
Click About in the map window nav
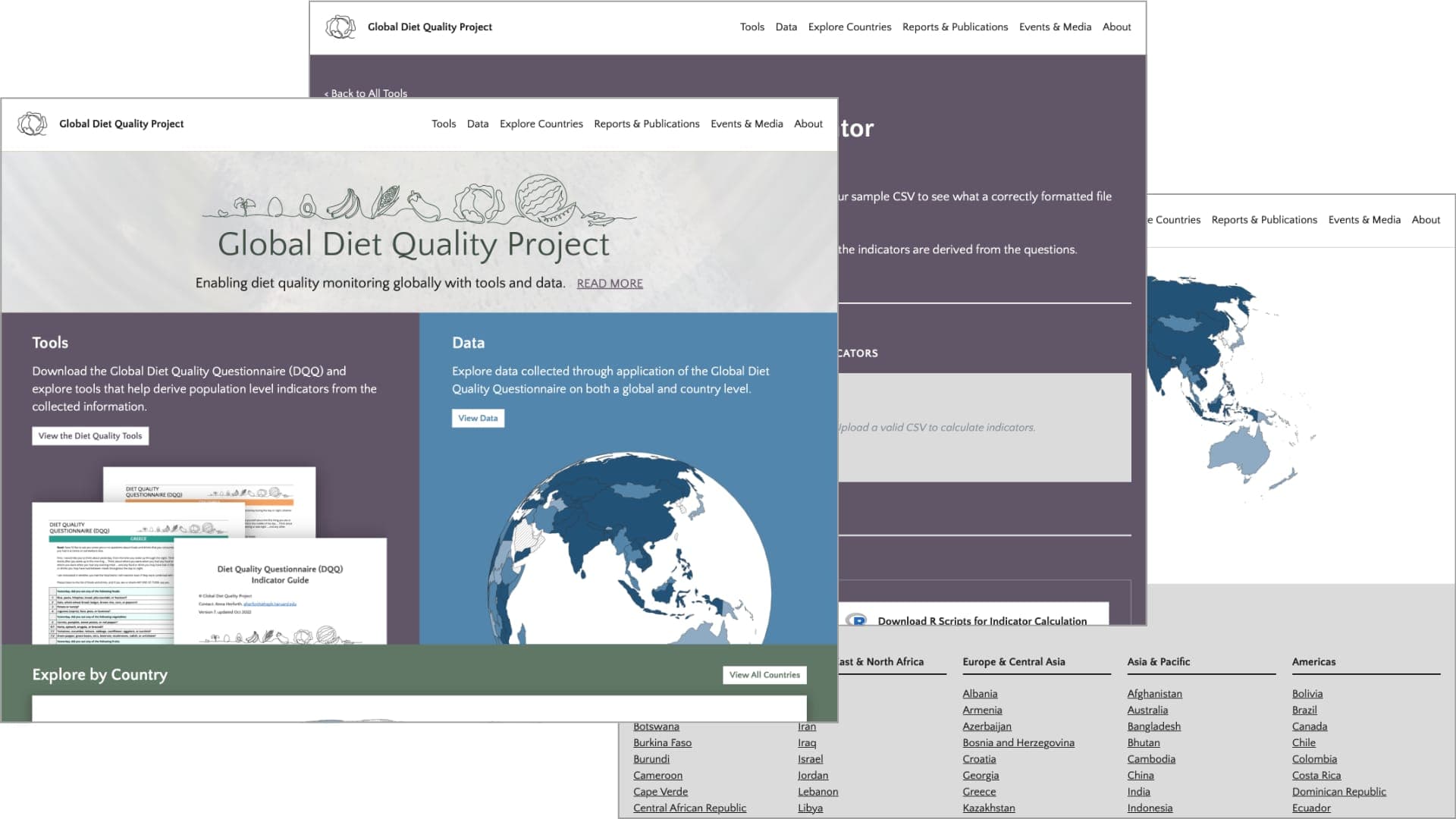(1426, 220)
